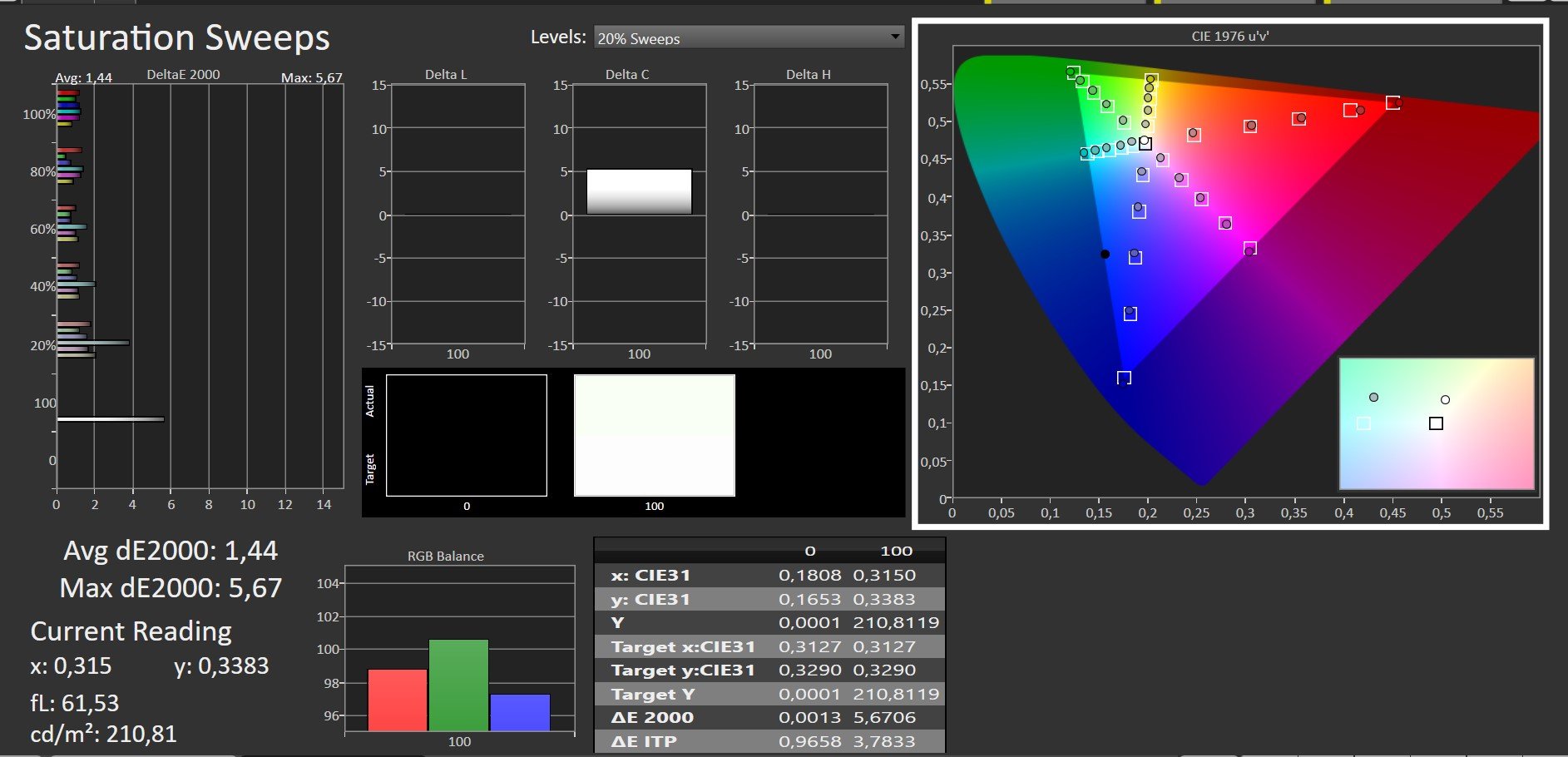The width and height of the screenshot is (1568, 757).
Task: Click the CIE 1976 u'v' chart title
Action: (1229, 36)
